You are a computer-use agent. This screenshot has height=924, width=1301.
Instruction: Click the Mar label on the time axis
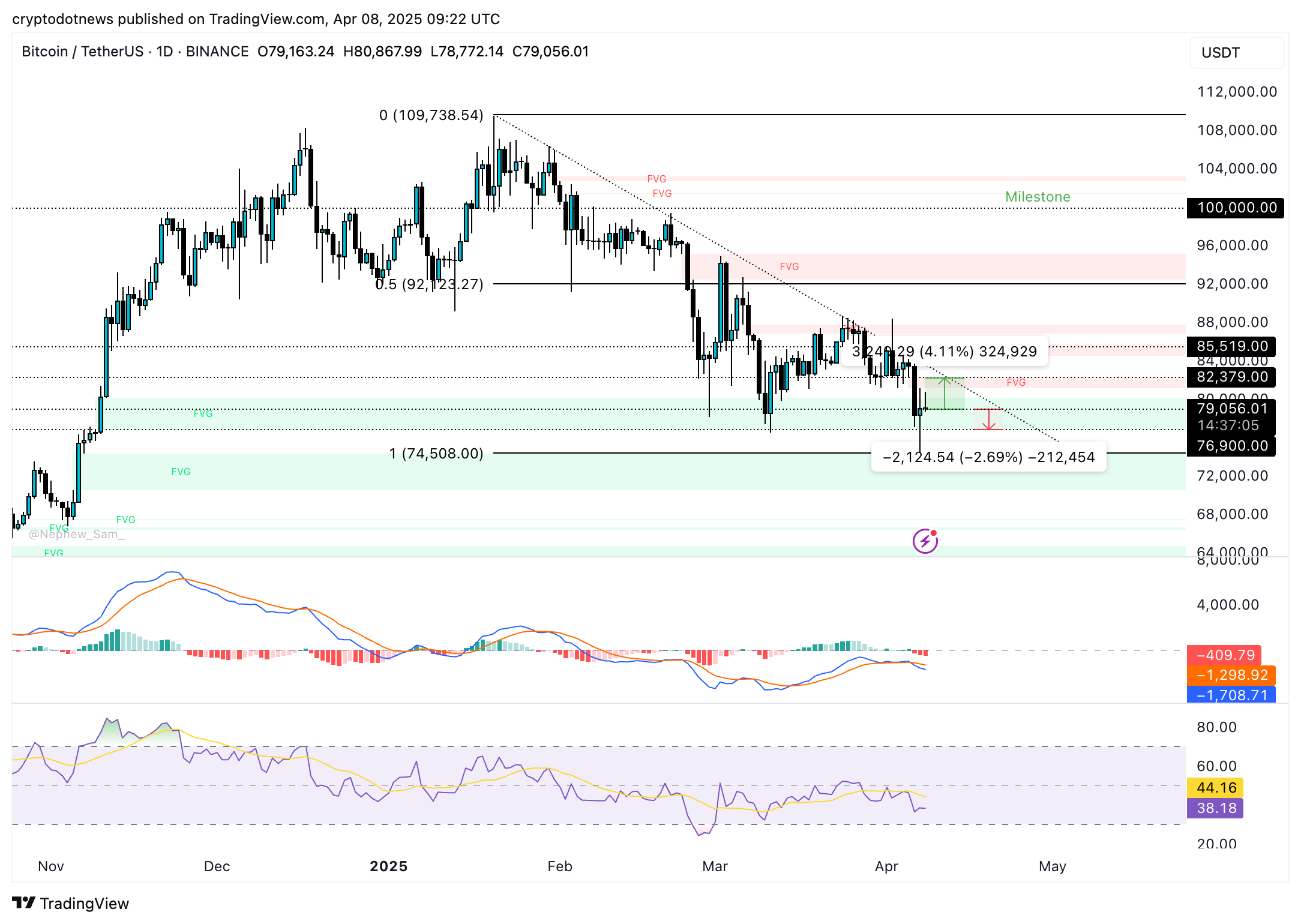pos(715,866)
